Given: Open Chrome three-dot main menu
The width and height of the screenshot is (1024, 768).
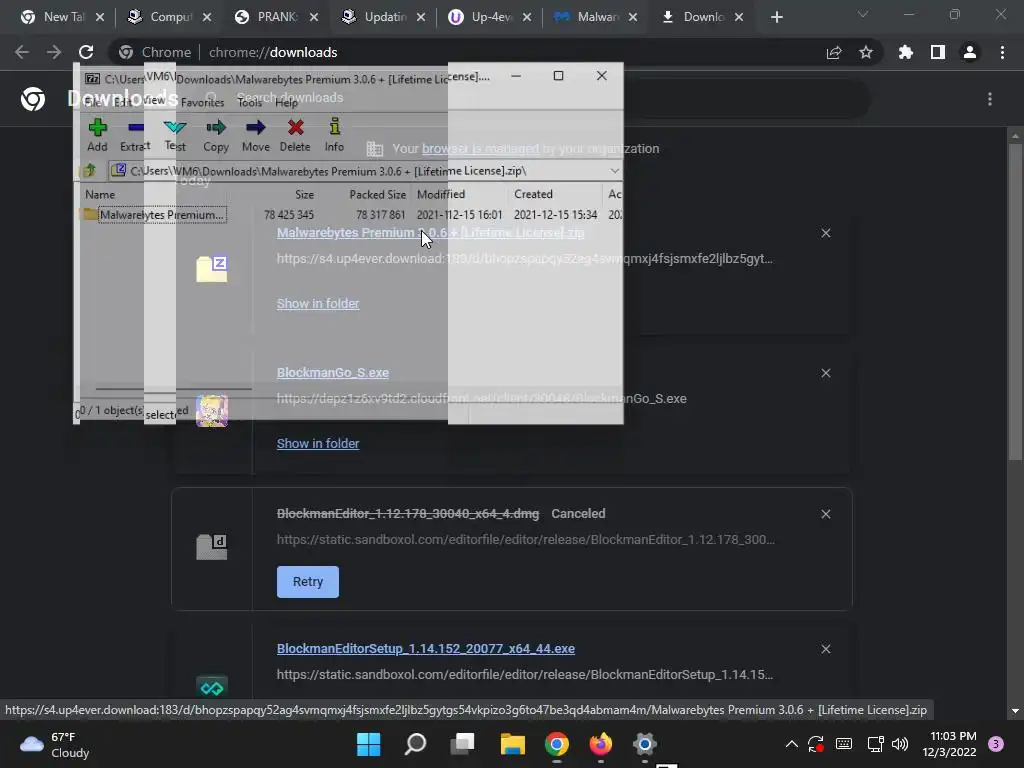Looking at the screenshot, I should coord(1002,52).
